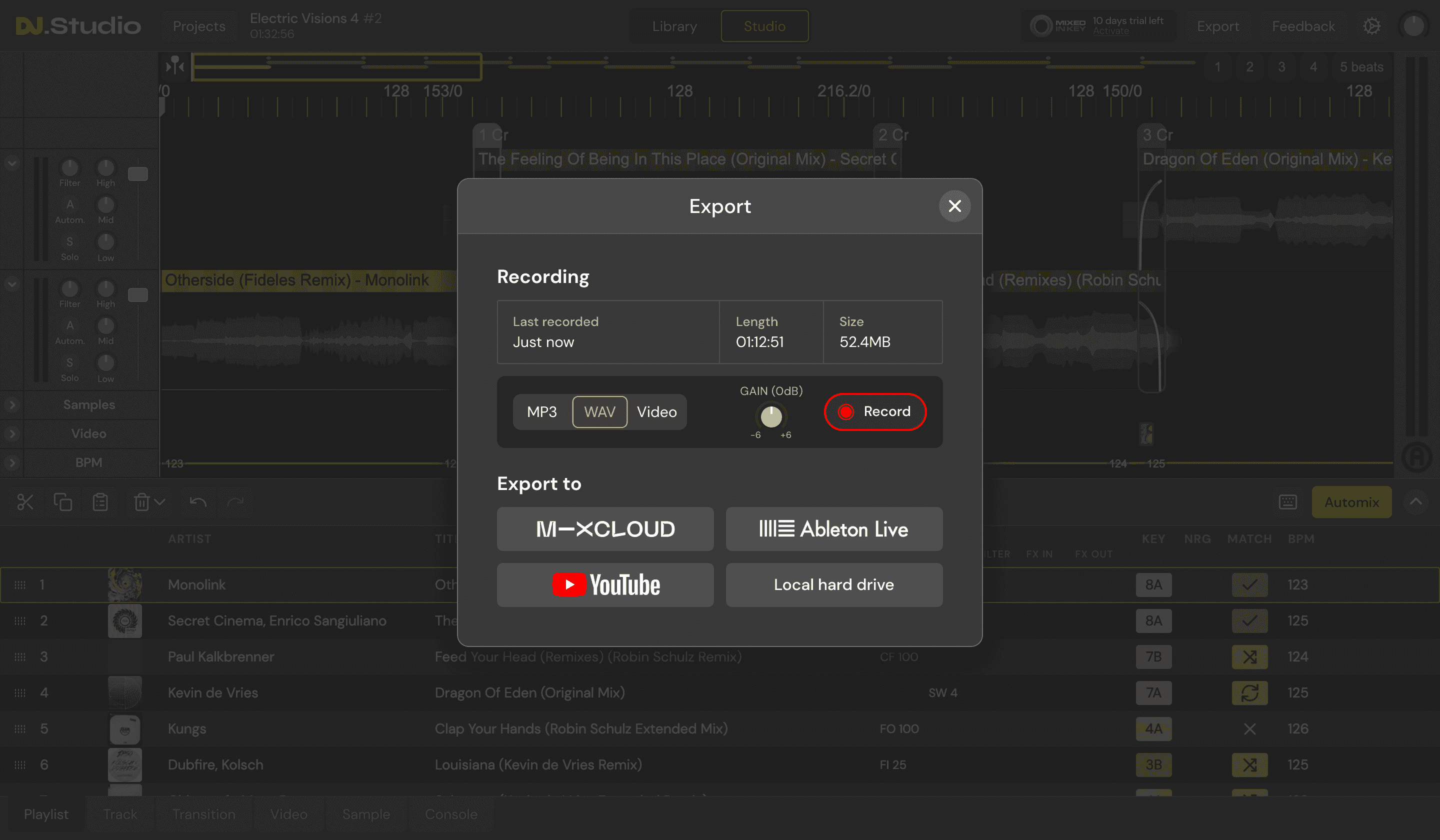Click the paste clipboard icon
This screenshot has height=840, width=1440.
point(100,502)
